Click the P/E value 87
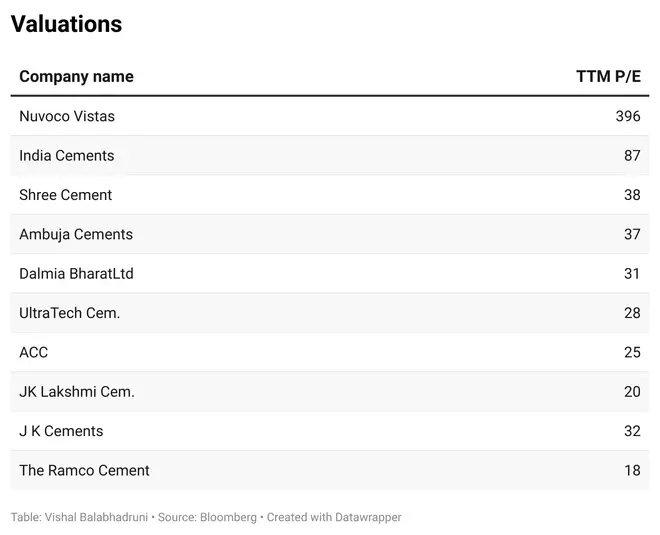Screen dimensions: 660x535 coord(632,156)
